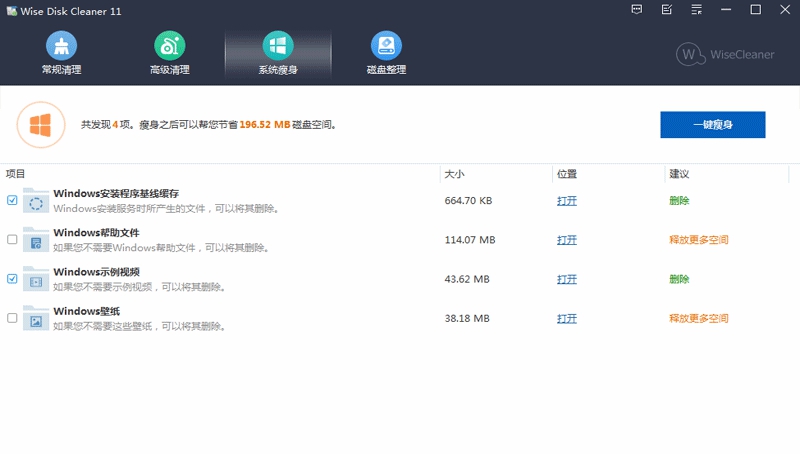Click 释放更多空间 suggestion for Windows壁纸
800x454 pixels.
click(698, 318)
